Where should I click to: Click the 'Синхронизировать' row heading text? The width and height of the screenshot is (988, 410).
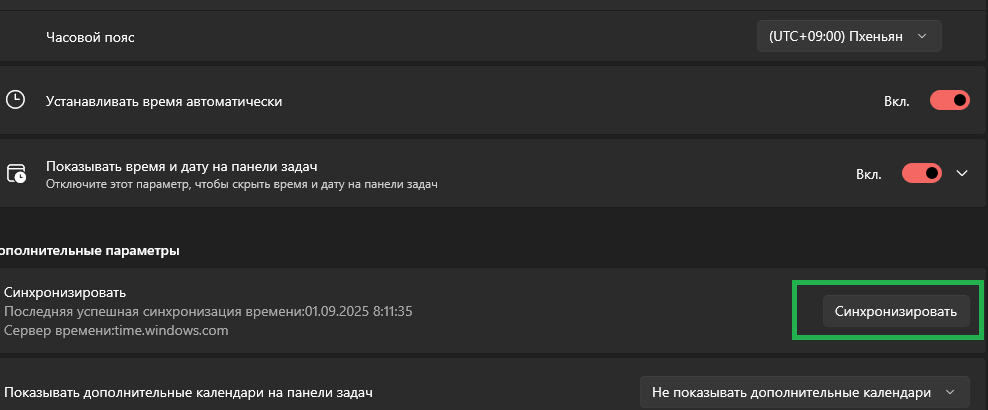tap(65, 292)
